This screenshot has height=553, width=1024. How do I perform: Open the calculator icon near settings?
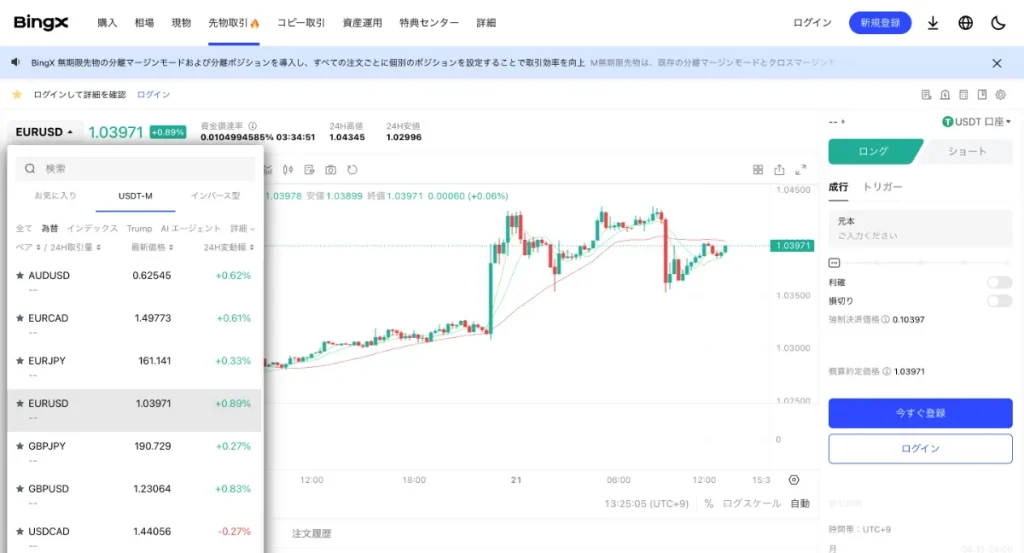(963, 95)
